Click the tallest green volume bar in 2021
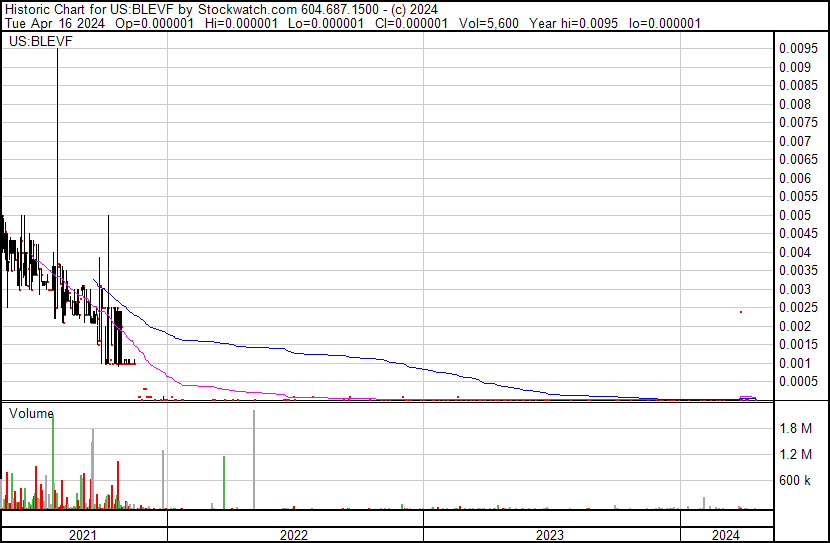Image resolution: width=830 pixels, height=543 pixels. [x=53, y=462]
